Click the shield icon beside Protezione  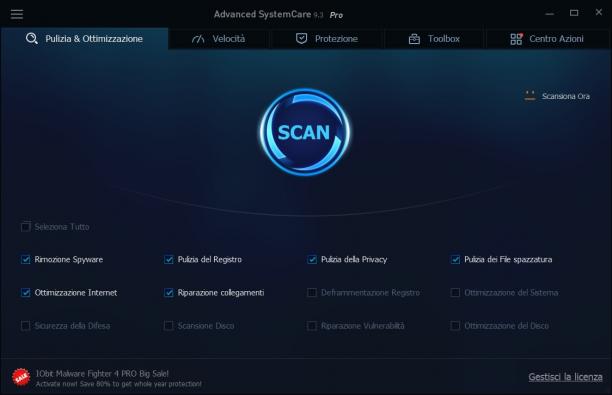[x=301, y=39]
